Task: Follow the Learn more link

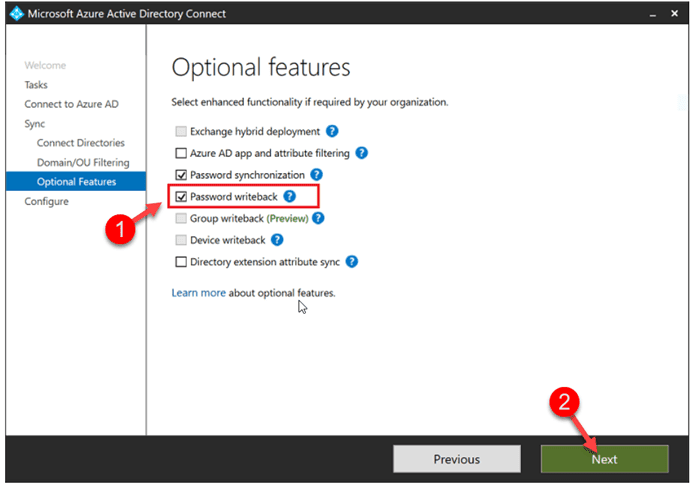Action: pyautogui.click(x=199, y=293)
